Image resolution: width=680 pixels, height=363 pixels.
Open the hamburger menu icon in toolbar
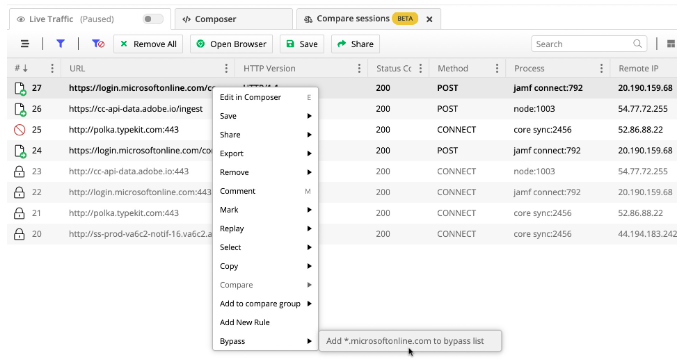coord(25,44)
